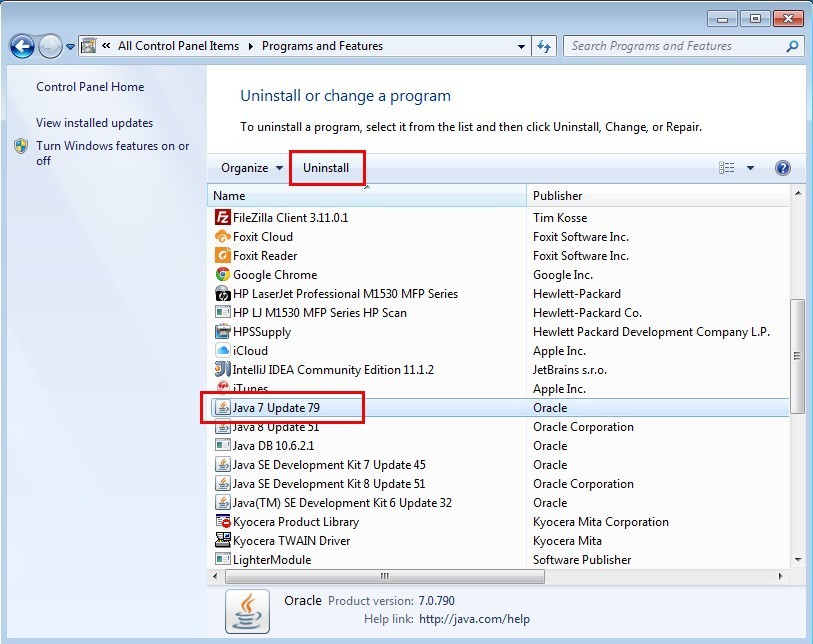Expand the view options dropdown arrow

tap(750, 168)
